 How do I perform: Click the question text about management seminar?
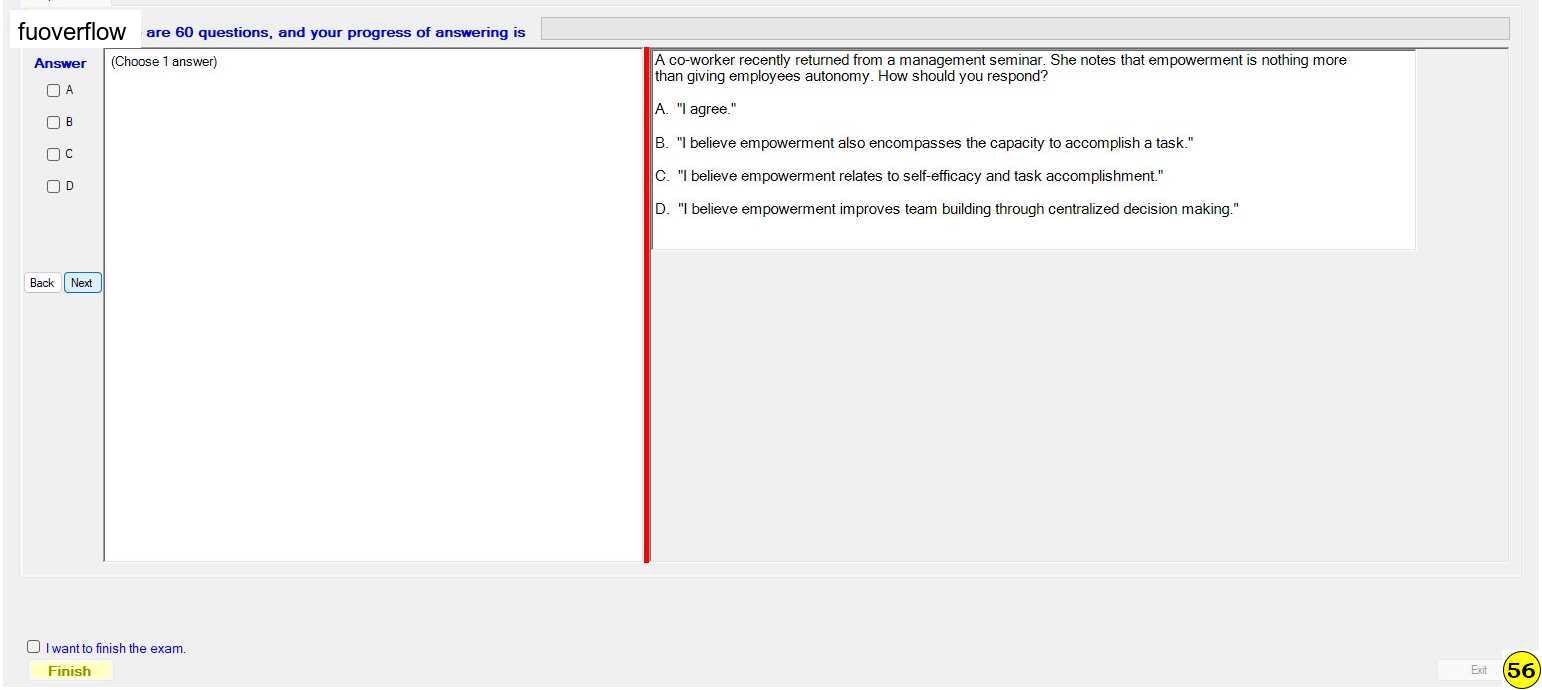pyautogui.click(x=1000, y=68)
